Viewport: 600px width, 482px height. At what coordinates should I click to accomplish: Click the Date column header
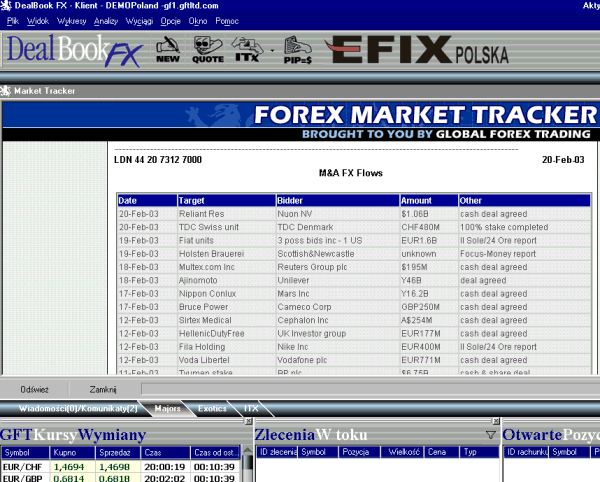(x=147, y=200)
